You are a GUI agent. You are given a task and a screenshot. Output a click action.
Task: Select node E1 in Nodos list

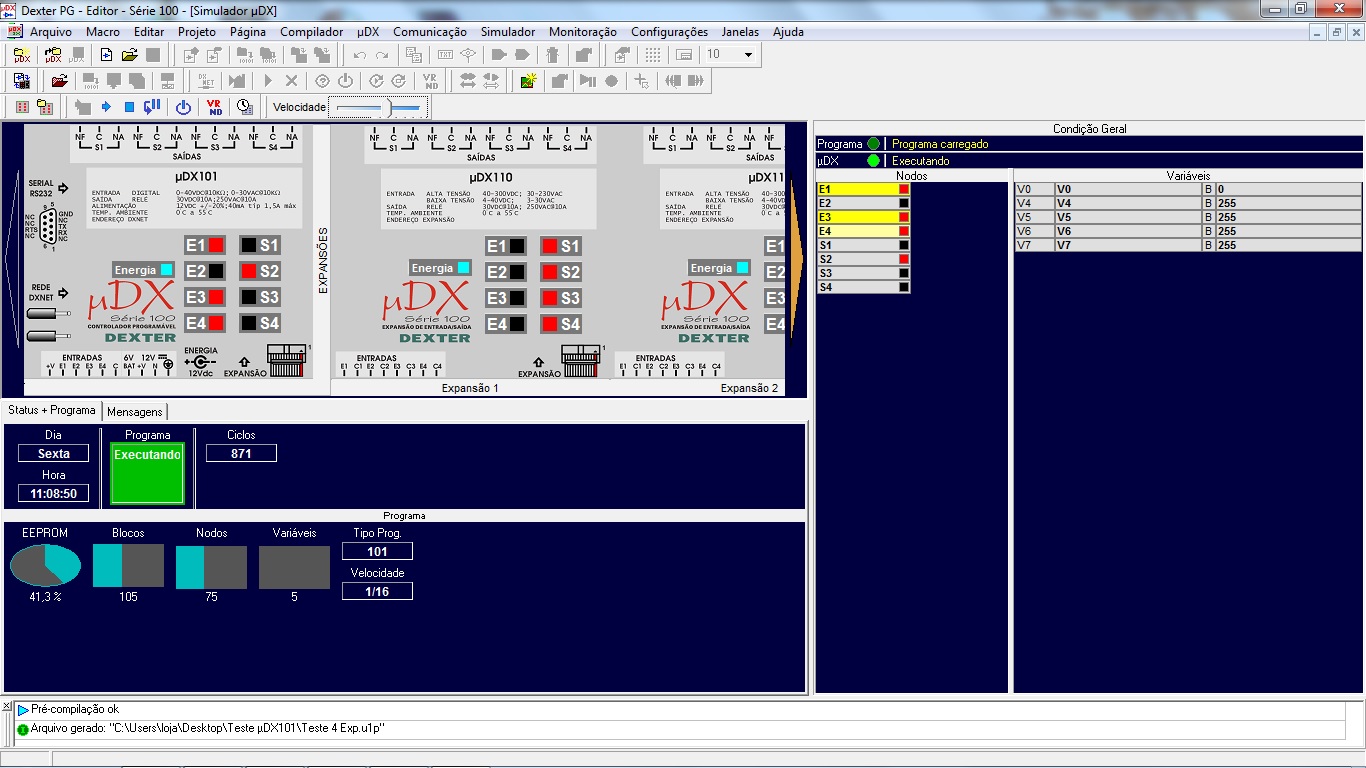pyautogui.click(x=864, y=189)
